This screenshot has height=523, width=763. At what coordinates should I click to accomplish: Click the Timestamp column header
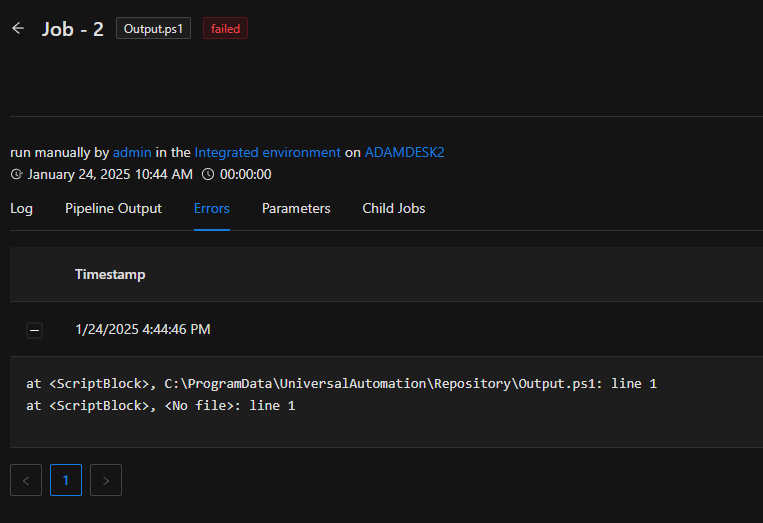click(x=110, y=275)
